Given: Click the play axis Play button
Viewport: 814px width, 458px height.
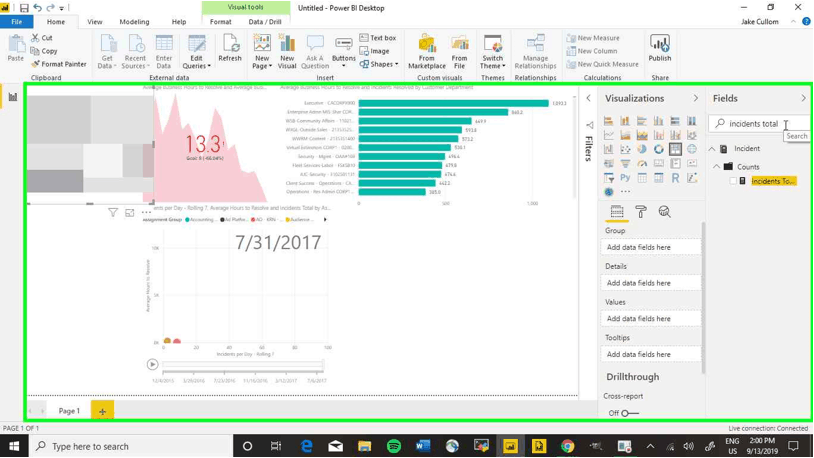Looking at the screenshot, I should pyautogui.click(x=152, y=365).
